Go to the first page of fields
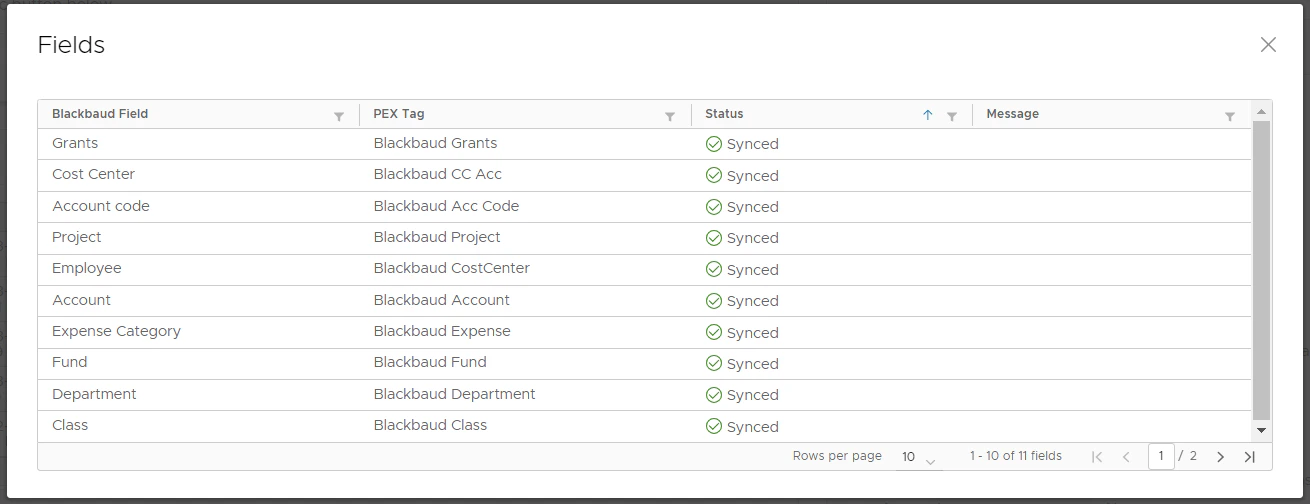This screenshot has width=1310, height=504. [x=1097, y=457]
